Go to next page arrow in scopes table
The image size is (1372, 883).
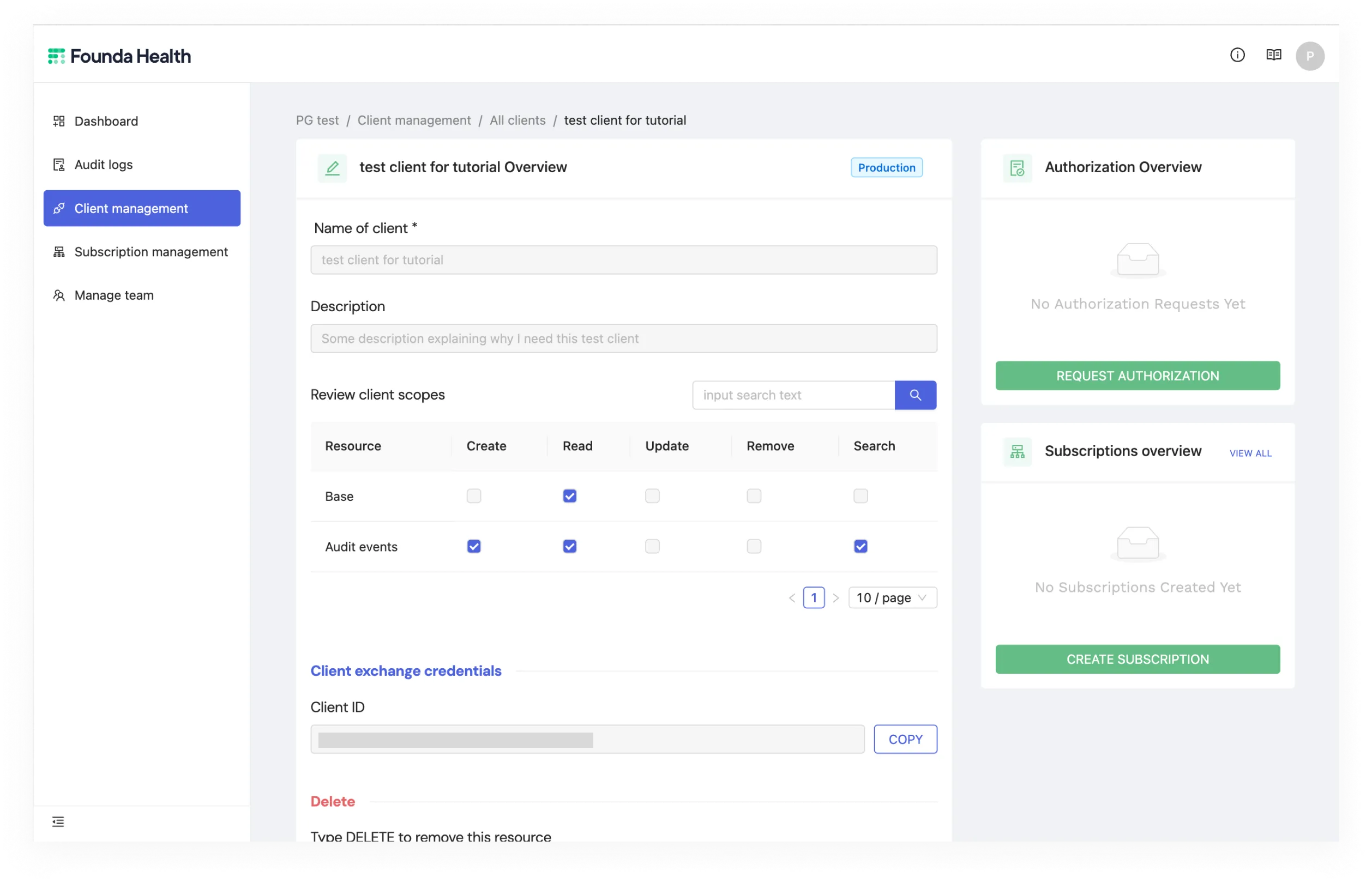[x=836, y=598]
